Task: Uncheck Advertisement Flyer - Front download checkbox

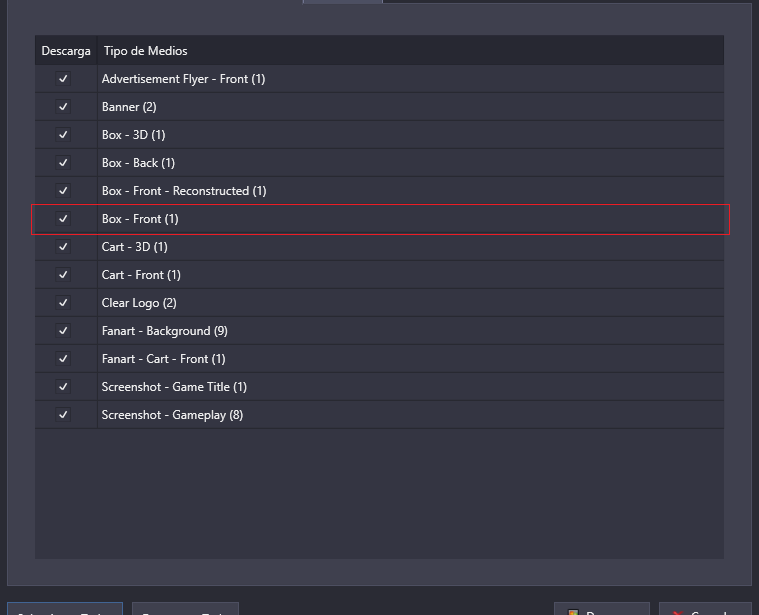Action: (x=63, y=79)
